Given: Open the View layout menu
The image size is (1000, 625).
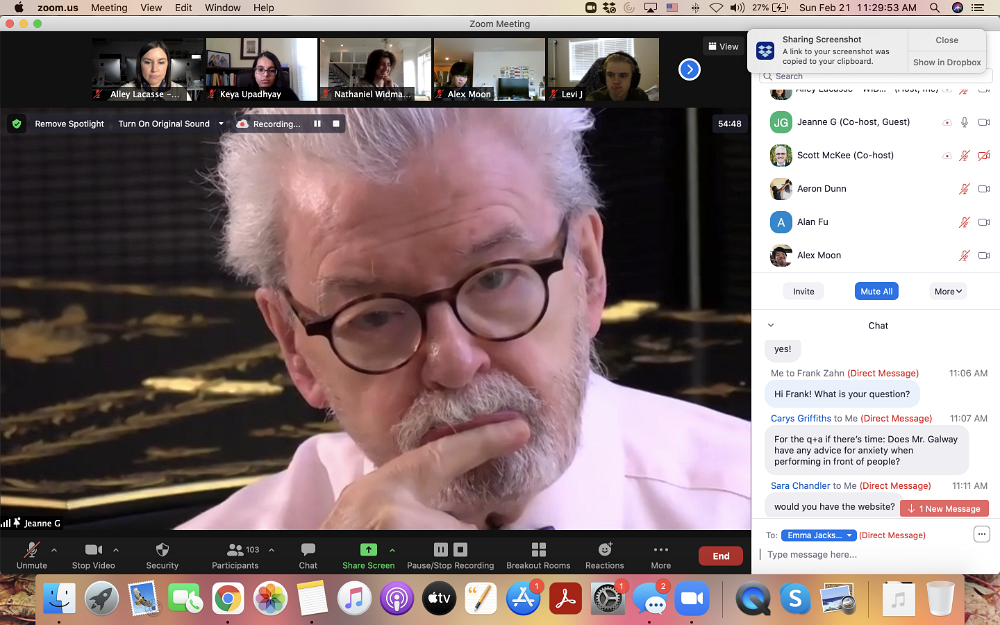Looking at the screenshot, I should point(723,47).
